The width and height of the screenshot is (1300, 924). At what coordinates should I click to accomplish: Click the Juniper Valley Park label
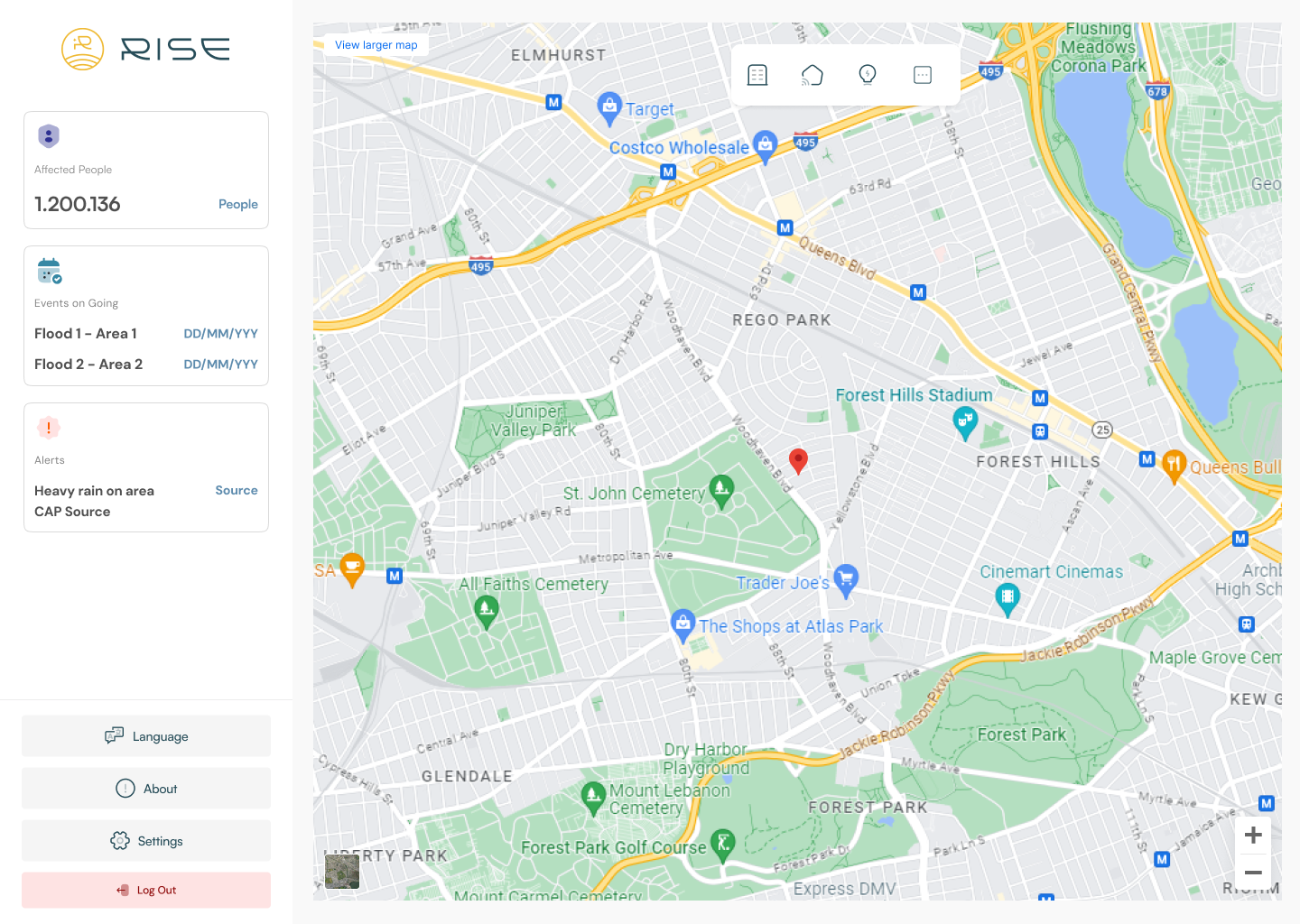(x=534, y=420)
